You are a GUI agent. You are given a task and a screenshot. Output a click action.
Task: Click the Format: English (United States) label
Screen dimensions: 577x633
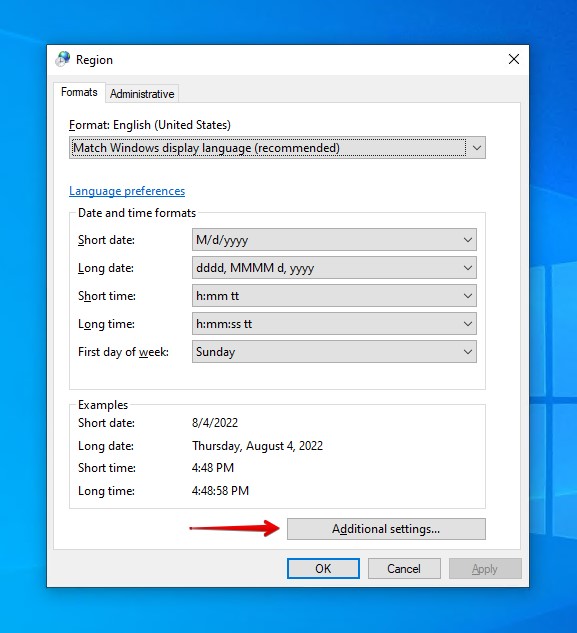click(x=150, y=125)
